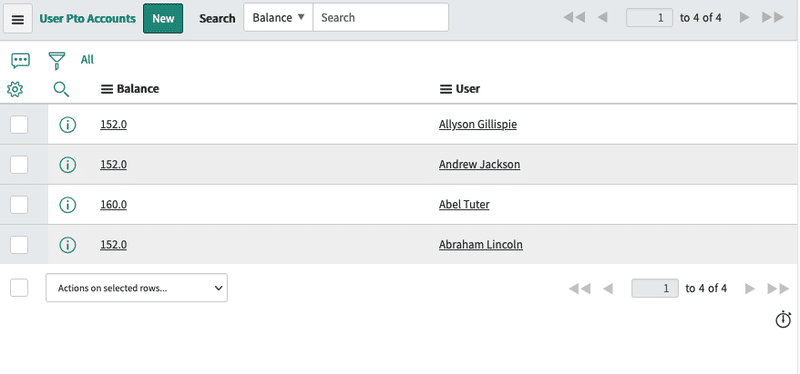Open the Allyson Gillispie user link
This screenshot has height=374, width=800.
[478, 124]
